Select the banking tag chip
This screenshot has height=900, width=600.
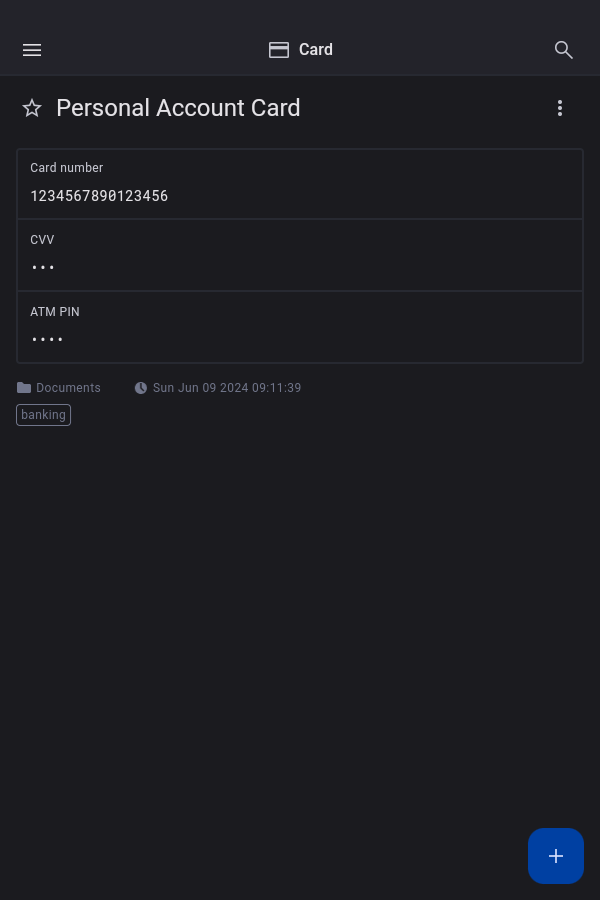click(x=44, y=415)
